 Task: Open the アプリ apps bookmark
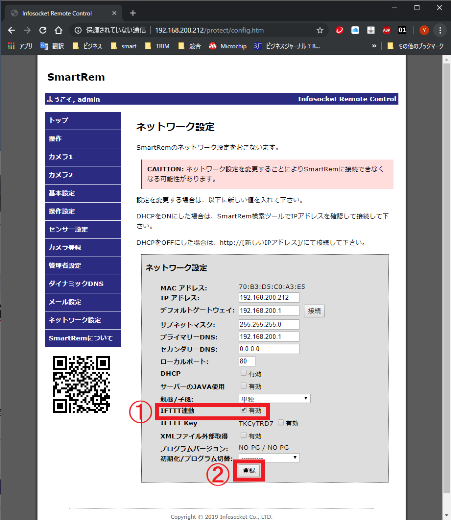pos(20,46)
